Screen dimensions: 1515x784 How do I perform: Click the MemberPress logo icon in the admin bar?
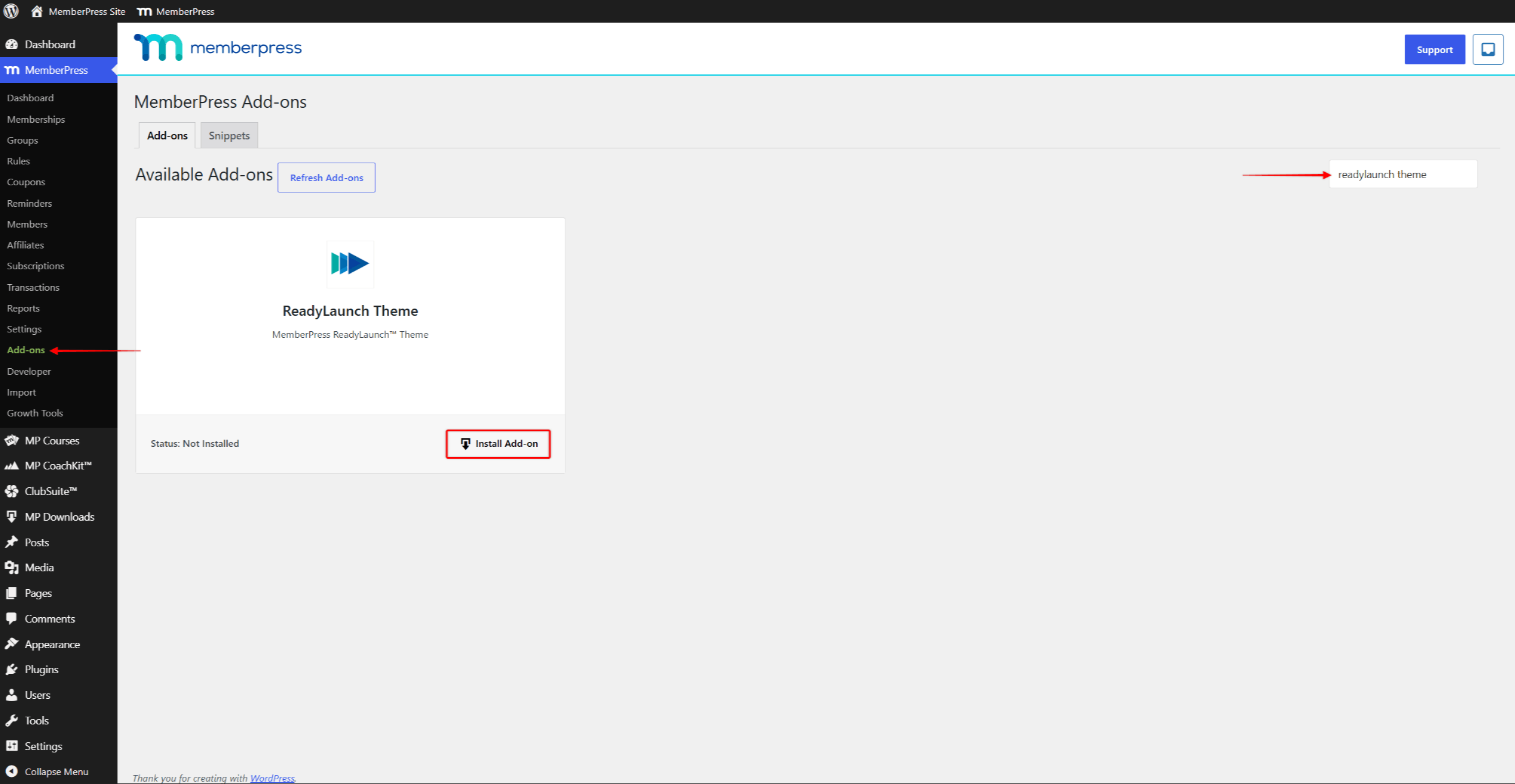pyautogui.click(x=144, y=11)
